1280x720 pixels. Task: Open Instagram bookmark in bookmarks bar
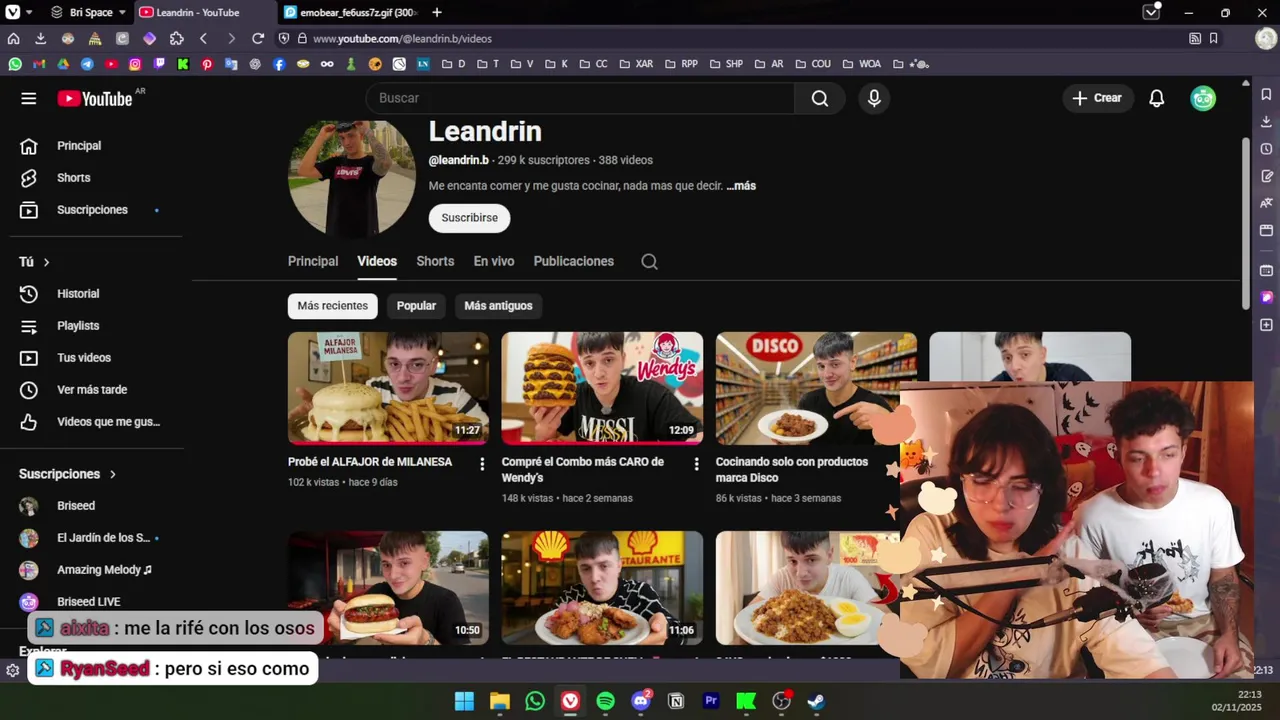point(135,64)
